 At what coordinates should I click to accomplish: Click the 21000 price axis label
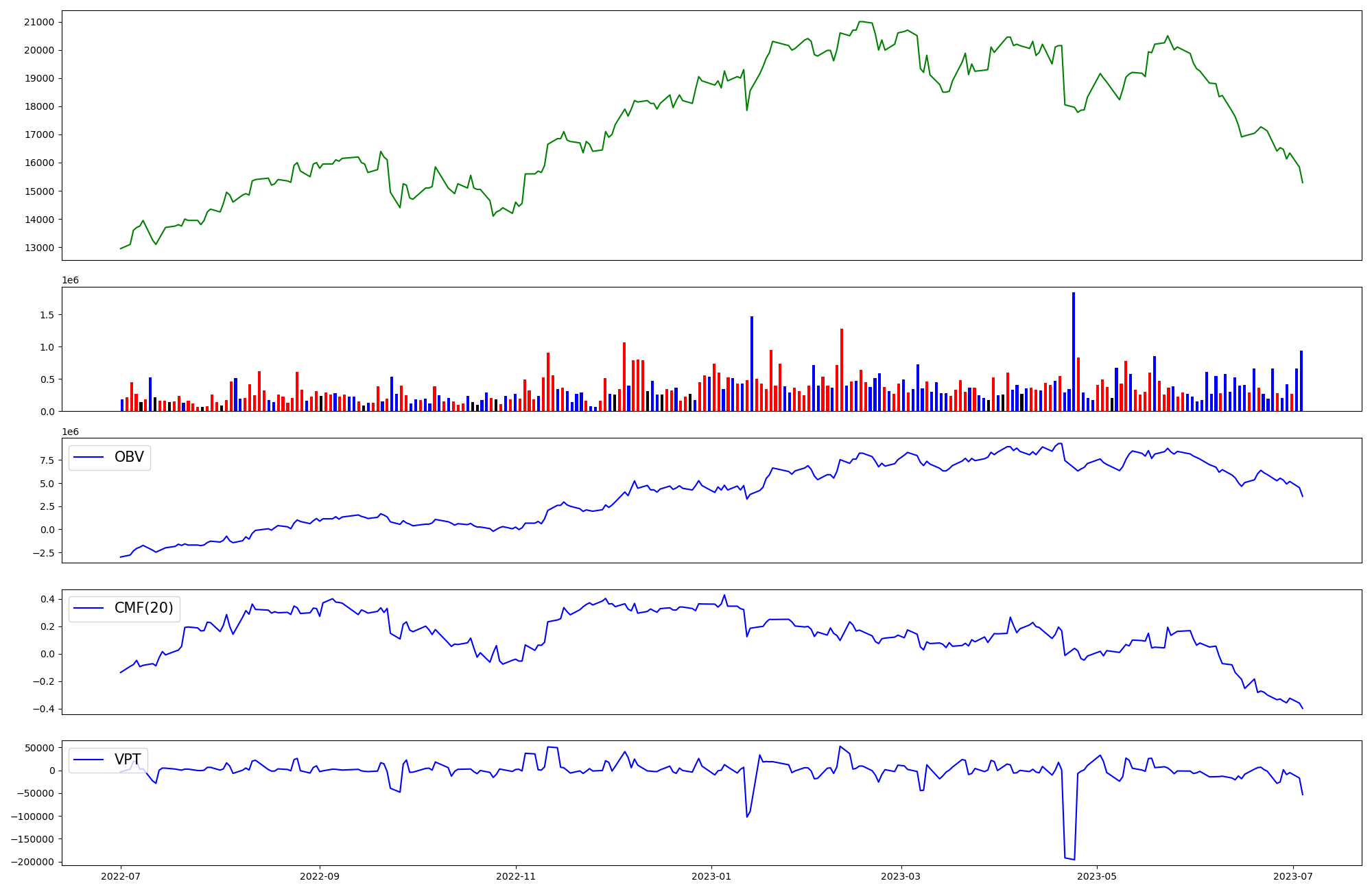[38, 22]
